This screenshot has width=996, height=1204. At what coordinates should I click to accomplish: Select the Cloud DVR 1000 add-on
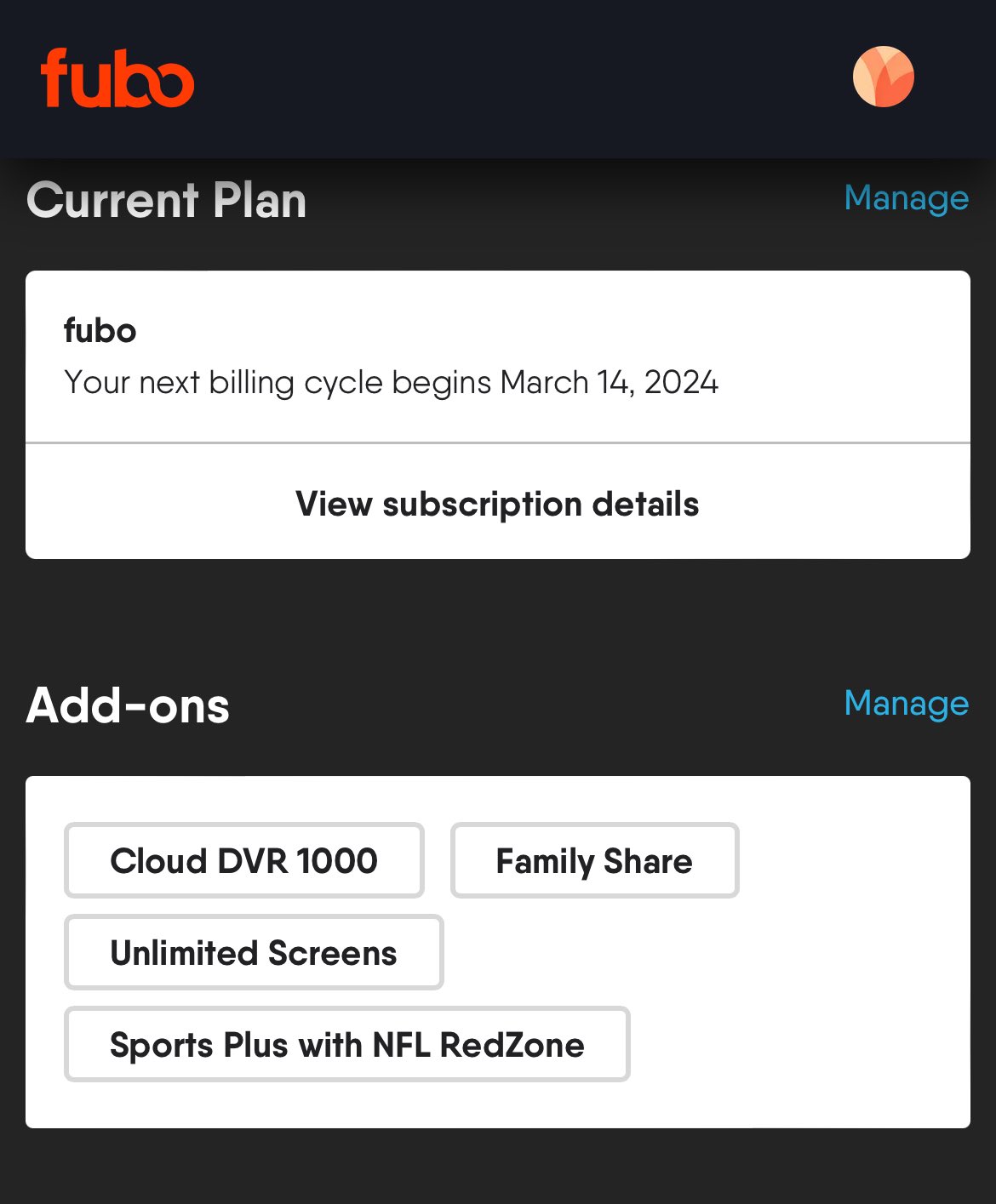pyautogui.click(x=243, y=860)
